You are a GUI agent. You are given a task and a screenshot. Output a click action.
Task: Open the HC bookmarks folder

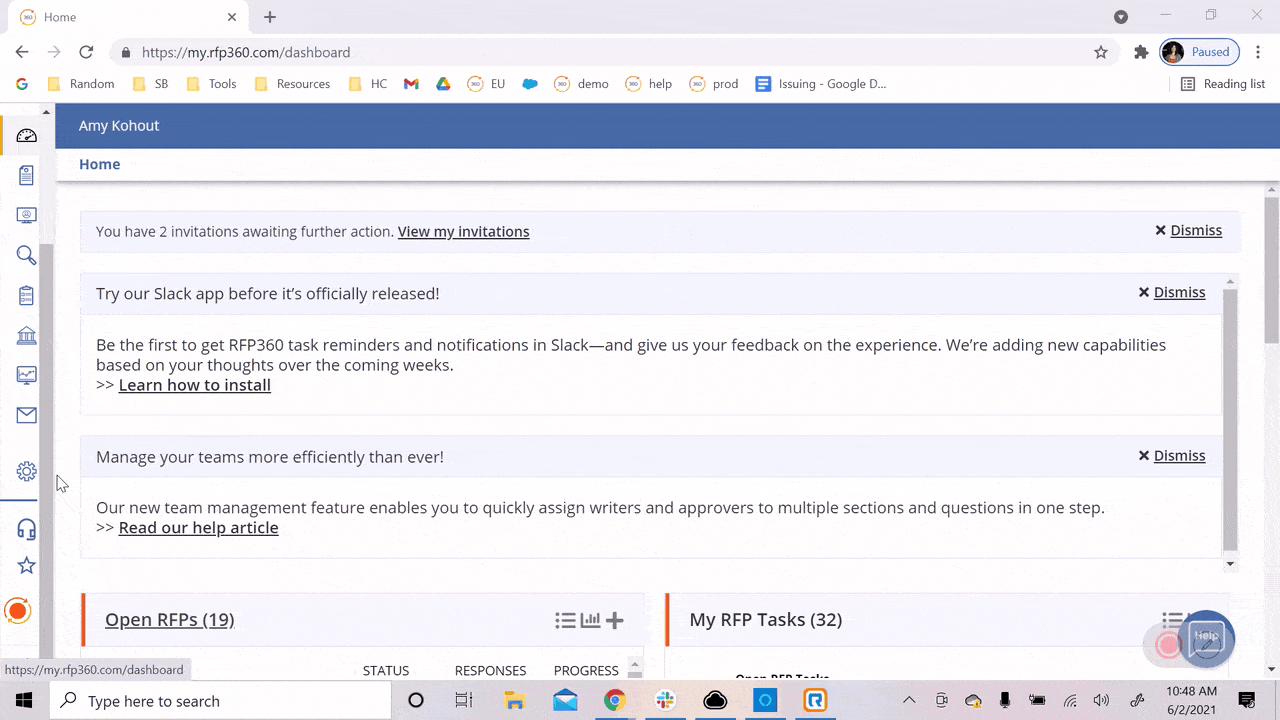(368, 84)
